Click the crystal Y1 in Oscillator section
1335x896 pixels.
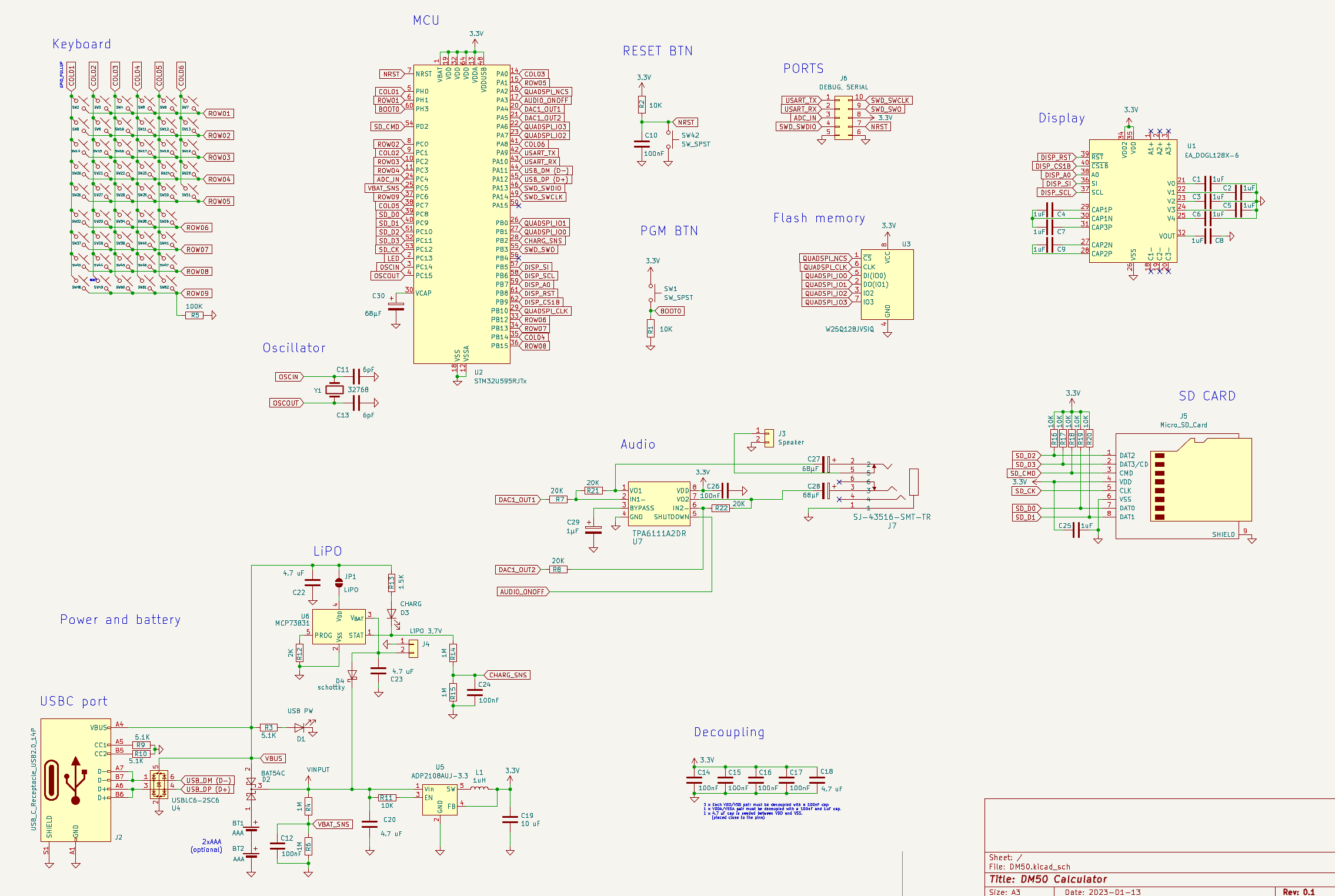click(335, 390)
